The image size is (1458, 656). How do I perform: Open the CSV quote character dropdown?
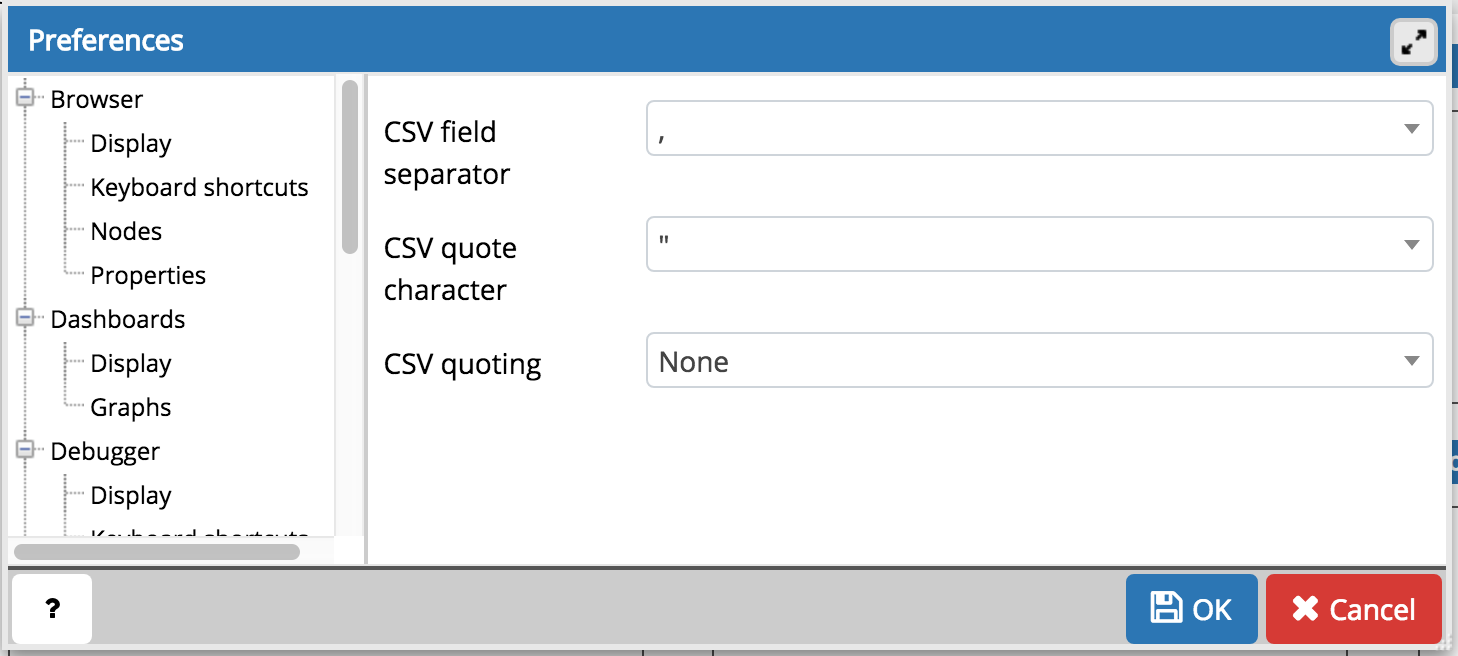click(1039, 245)
